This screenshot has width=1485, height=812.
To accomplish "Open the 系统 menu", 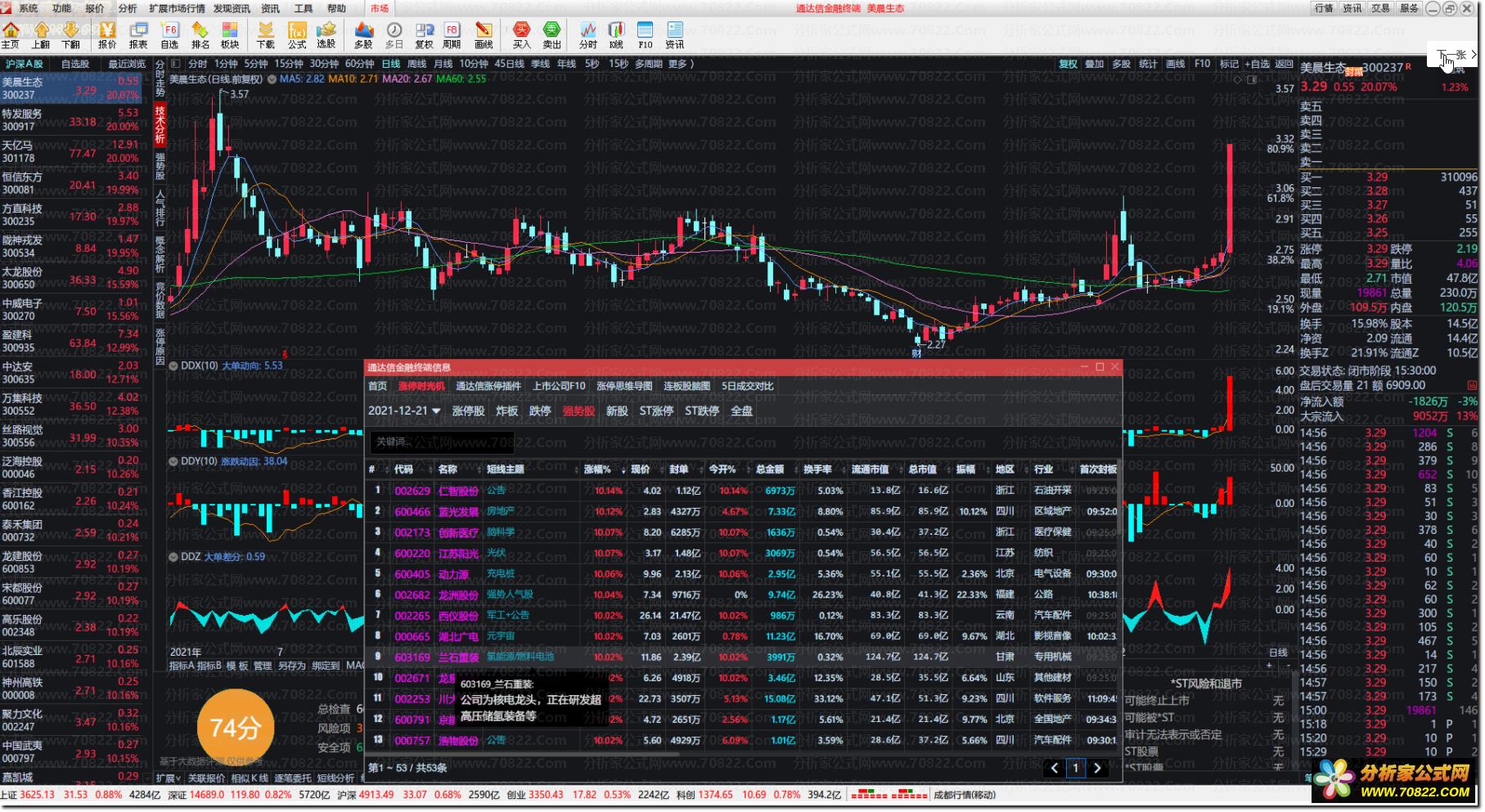I will pyautogui.click(x=29, y=8).
